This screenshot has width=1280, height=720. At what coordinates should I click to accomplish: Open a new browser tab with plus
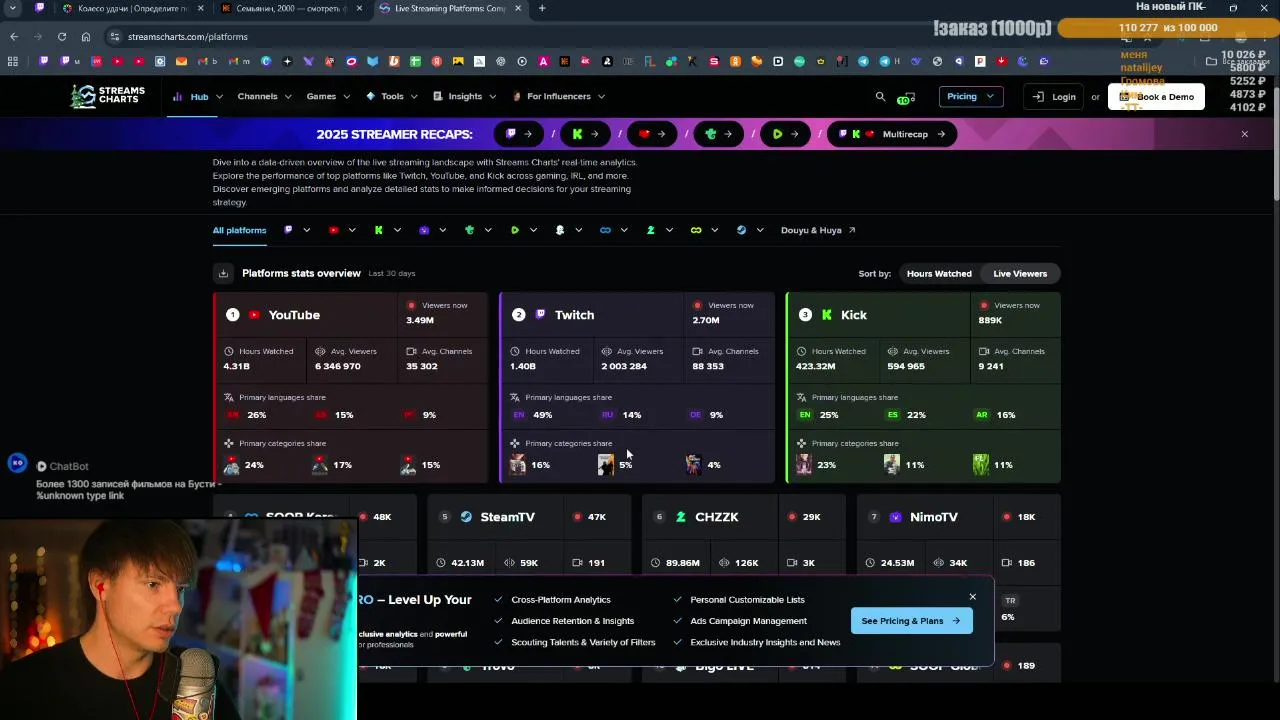(x=542, y=8)
